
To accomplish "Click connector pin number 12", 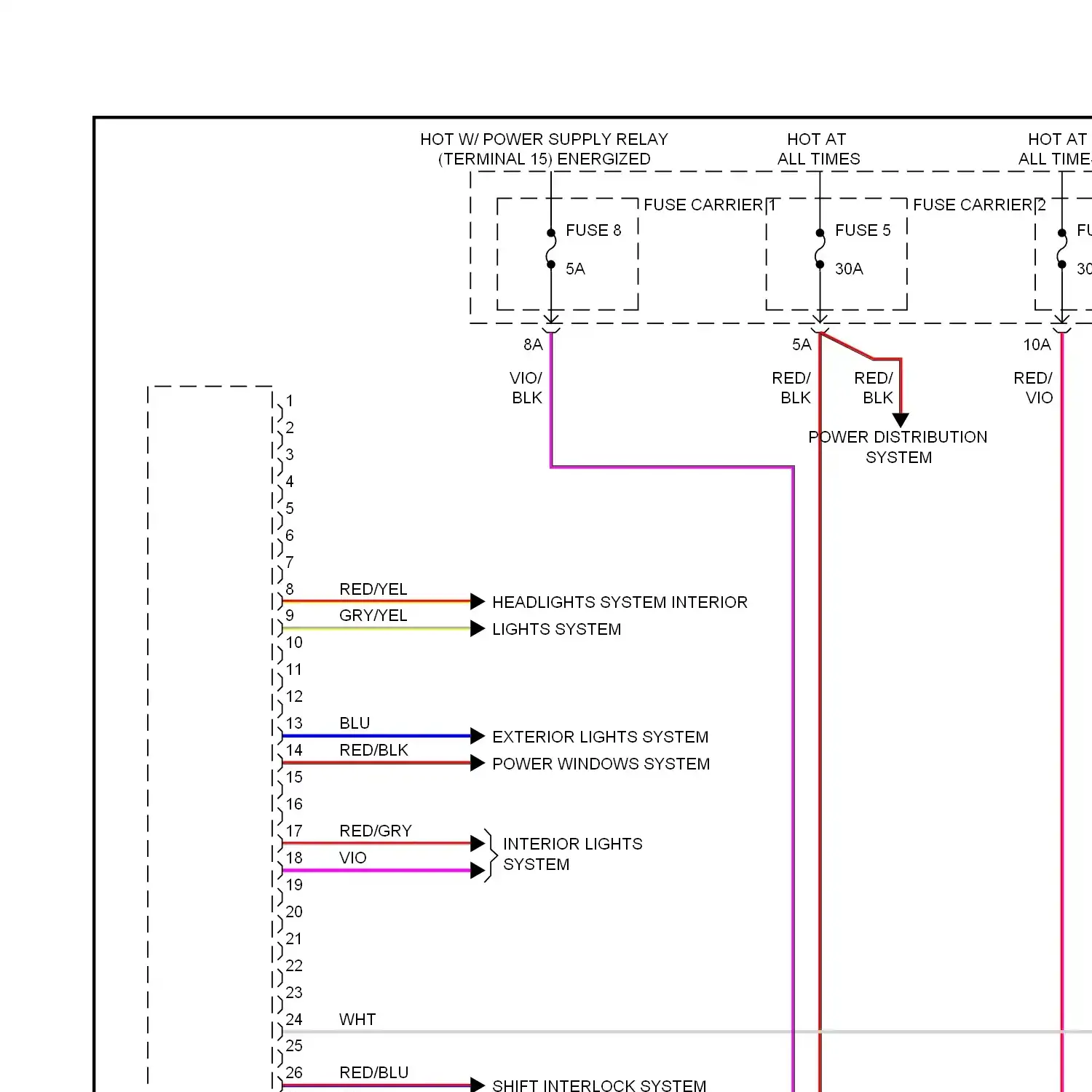I will 294,696.
